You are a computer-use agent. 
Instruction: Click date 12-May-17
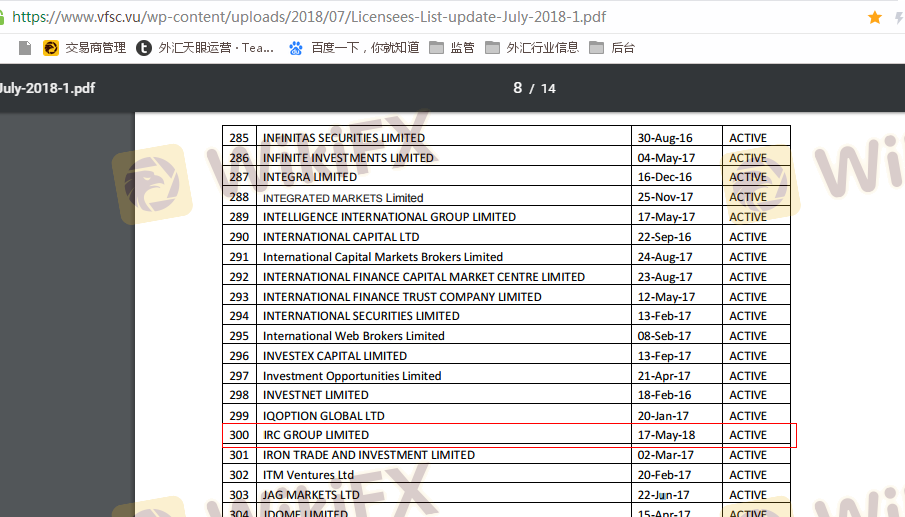[666, 297]
